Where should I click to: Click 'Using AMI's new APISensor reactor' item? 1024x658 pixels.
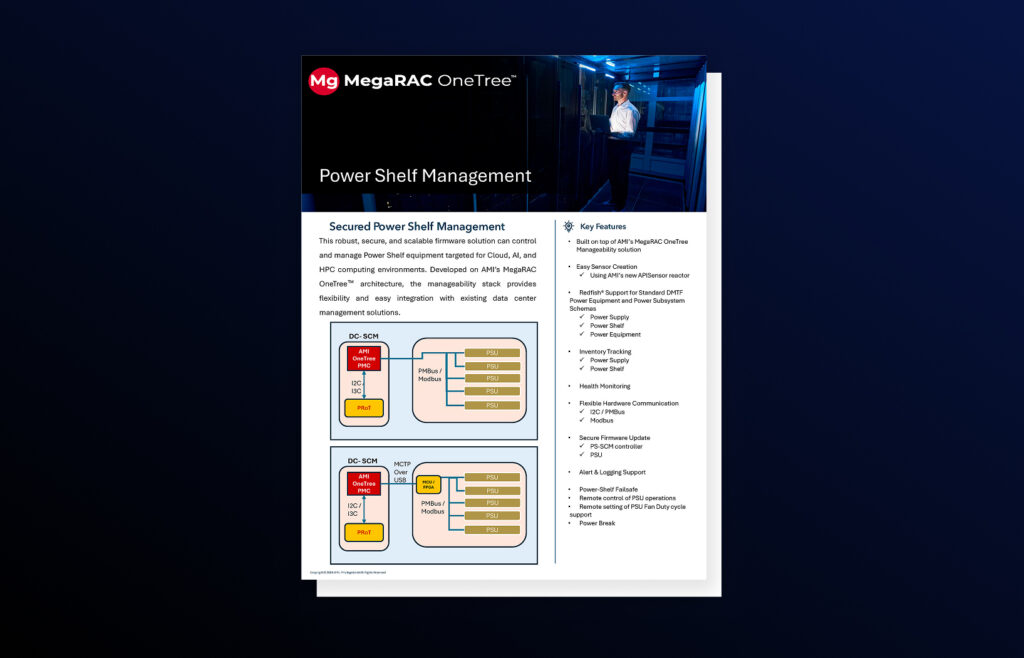[x=639, y=275]
